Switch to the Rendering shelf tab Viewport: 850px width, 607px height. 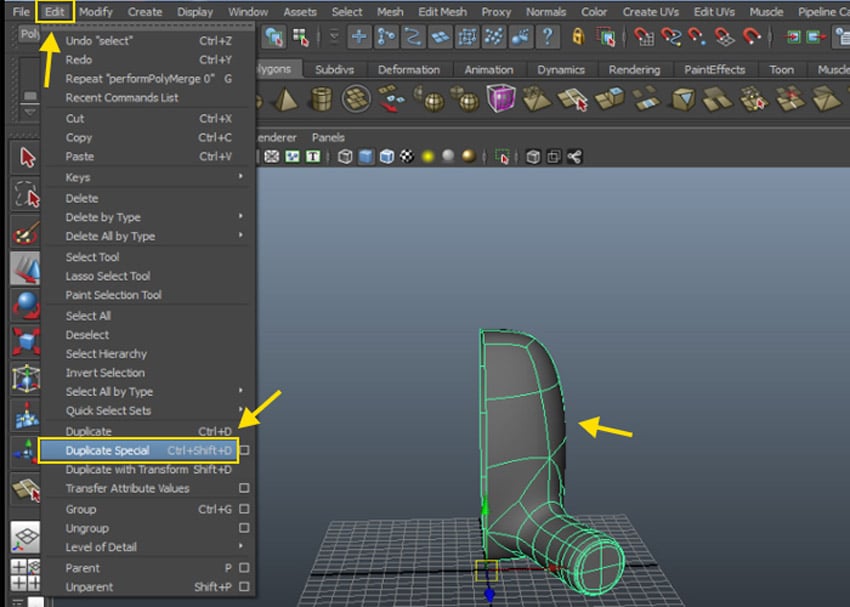634,70
